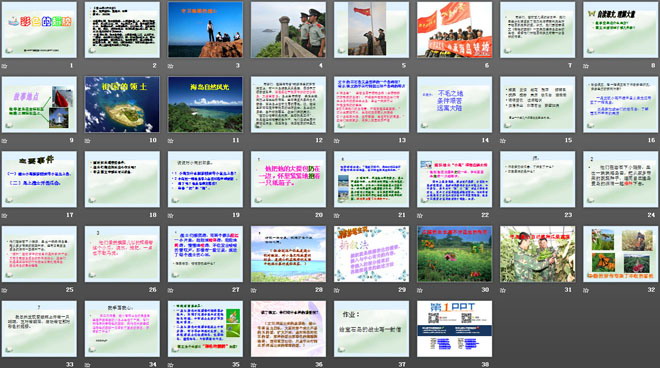
Task: Select slide 14 with blue text 不毛之地
Action: click(x=454, y=104)
